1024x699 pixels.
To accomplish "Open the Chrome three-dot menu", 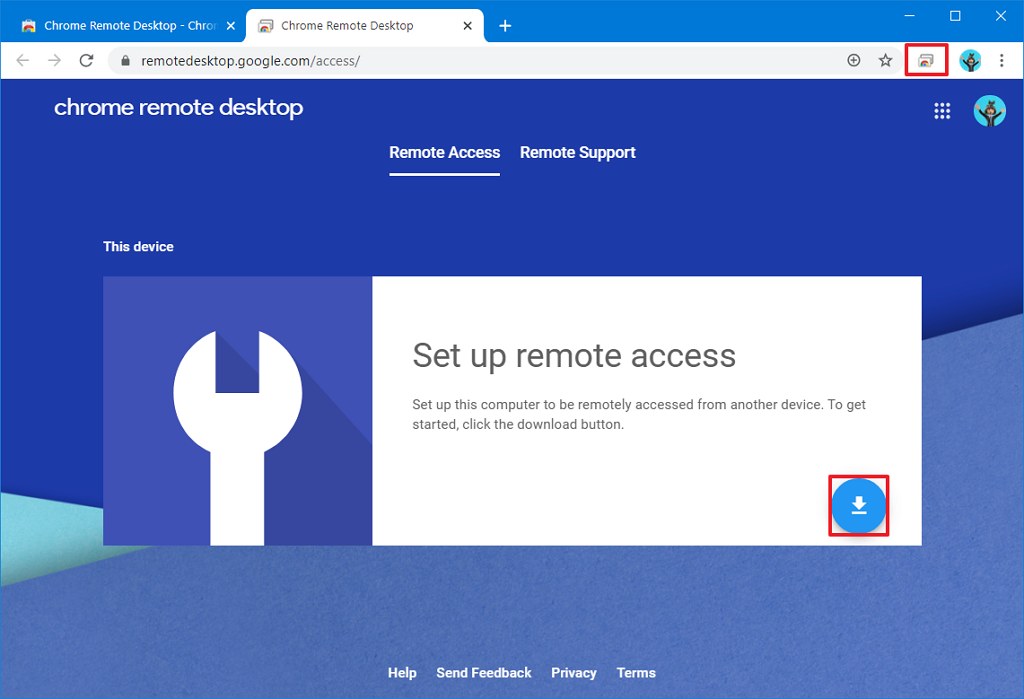I will (1002, 61).
